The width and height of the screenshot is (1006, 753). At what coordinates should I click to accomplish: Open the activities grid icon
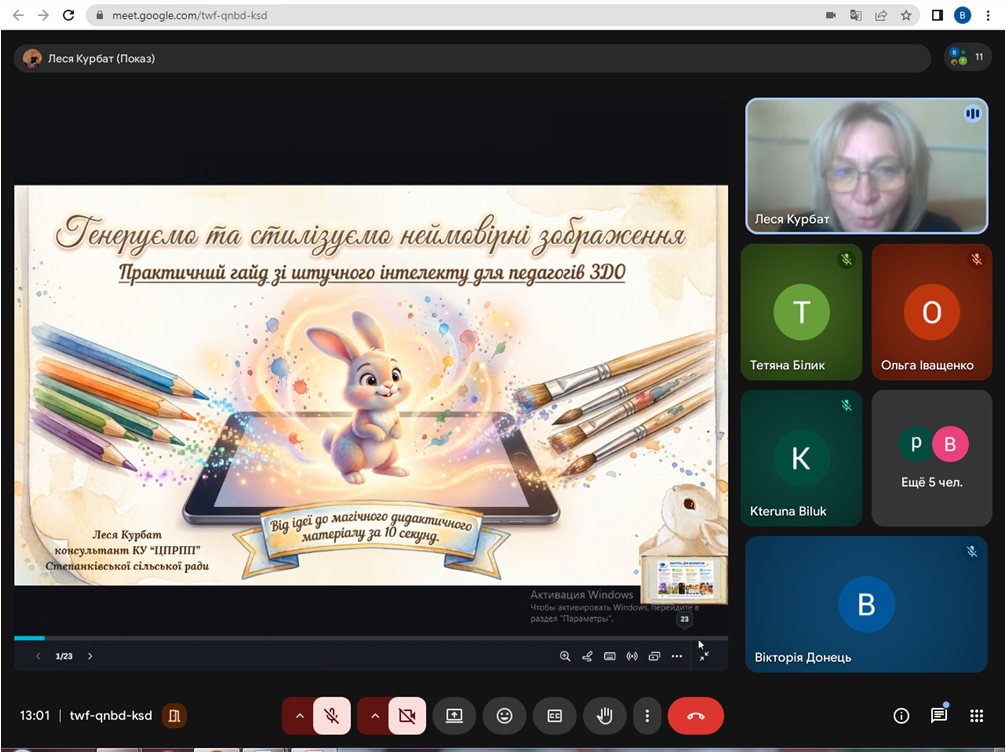point(977,716)
